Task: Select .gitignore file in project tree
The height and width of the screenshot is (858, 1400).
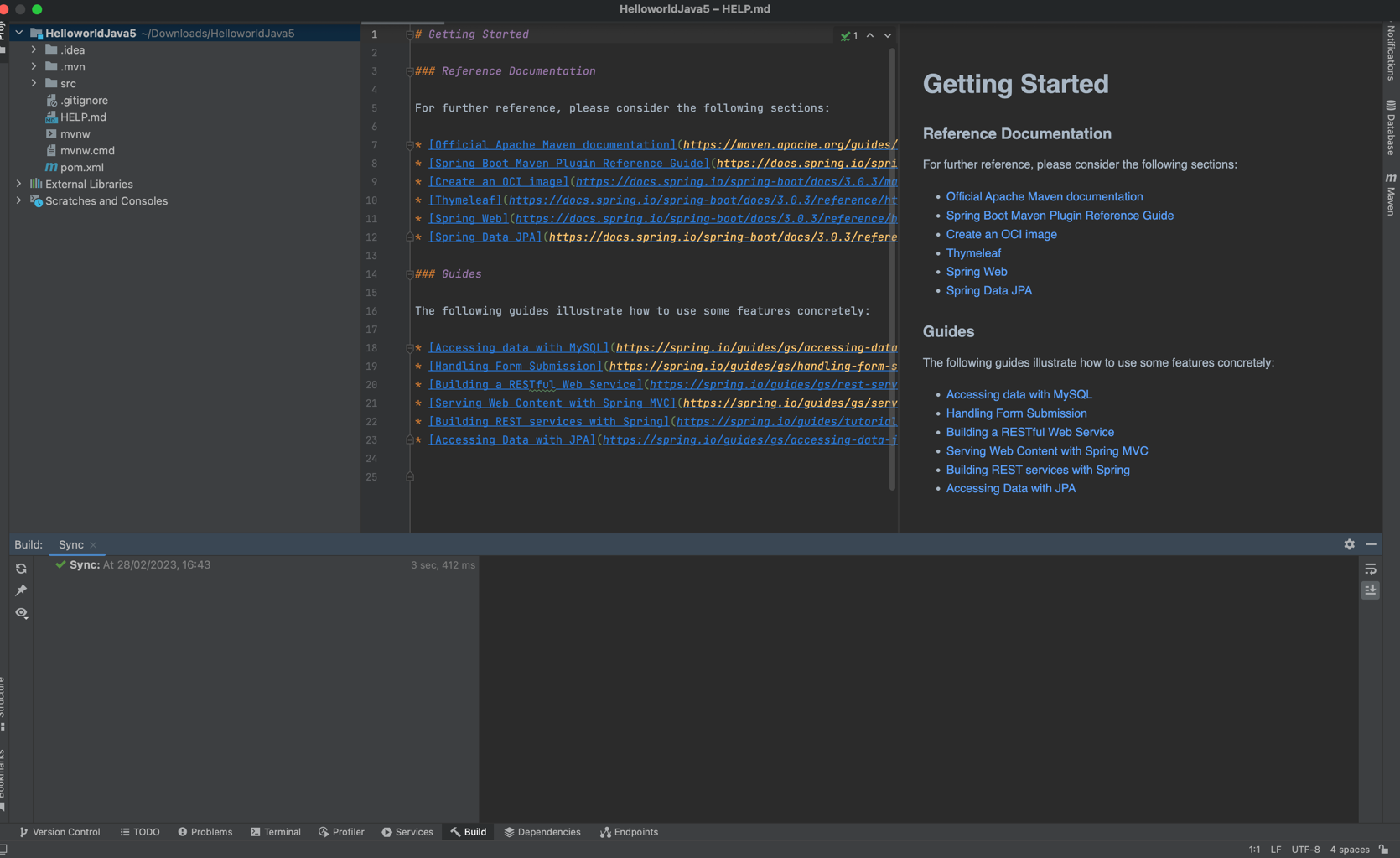Action: pyautogui.click(x=76, y=100)
